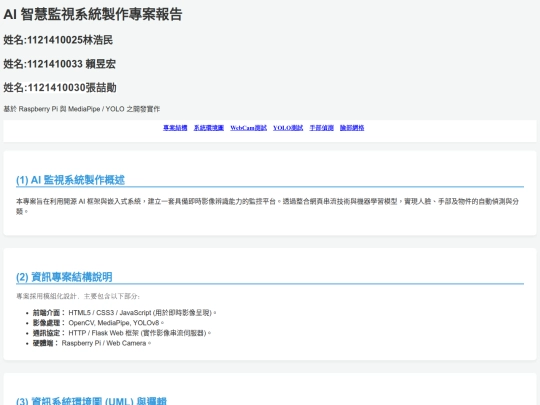Click the name line 1121410033 賴昱宏
This screenshot has width=540, height=405.
coord(59,64)
